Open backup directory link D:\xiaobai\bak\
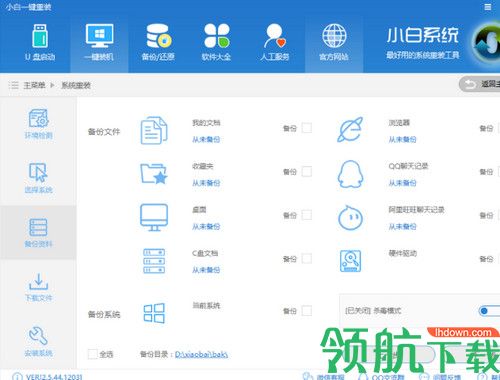The image size is (500, 380). click(x=201, y=354)
